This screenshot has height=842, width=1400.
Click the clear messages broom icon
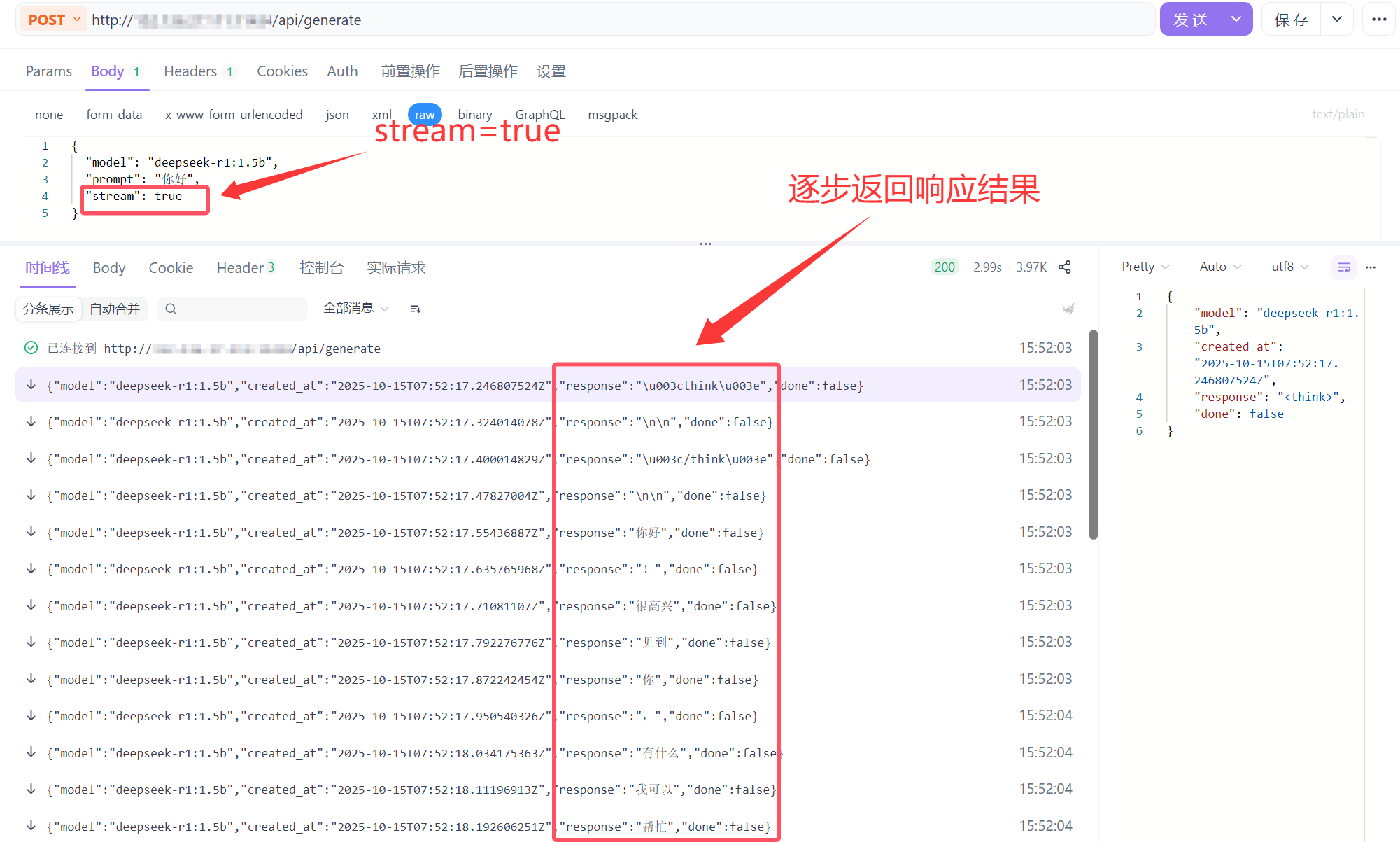coord(1068,309)
